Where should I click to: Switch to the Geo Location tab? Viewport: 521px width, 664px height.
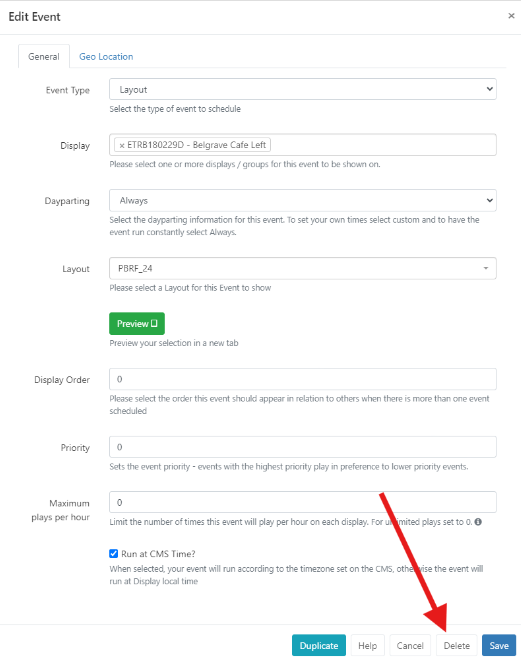pos(106,57)
